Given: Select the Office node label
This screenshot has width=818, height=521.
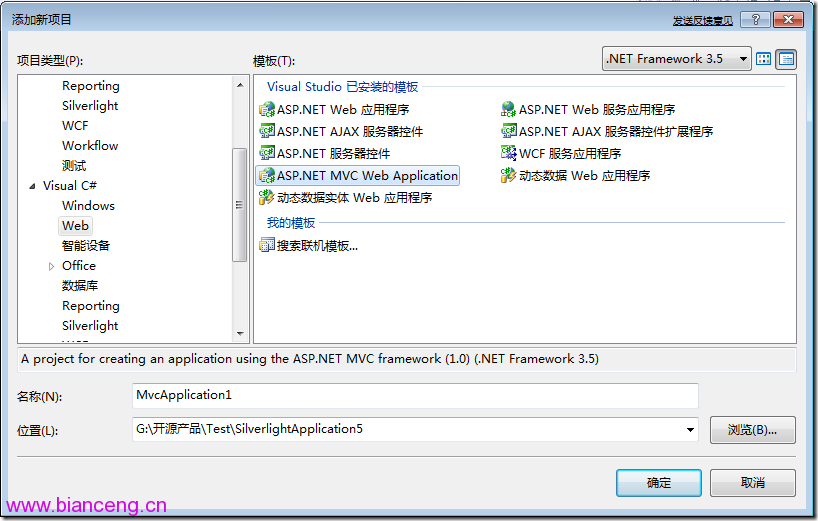Looking at the screenshot, I should tap(79, 265).
